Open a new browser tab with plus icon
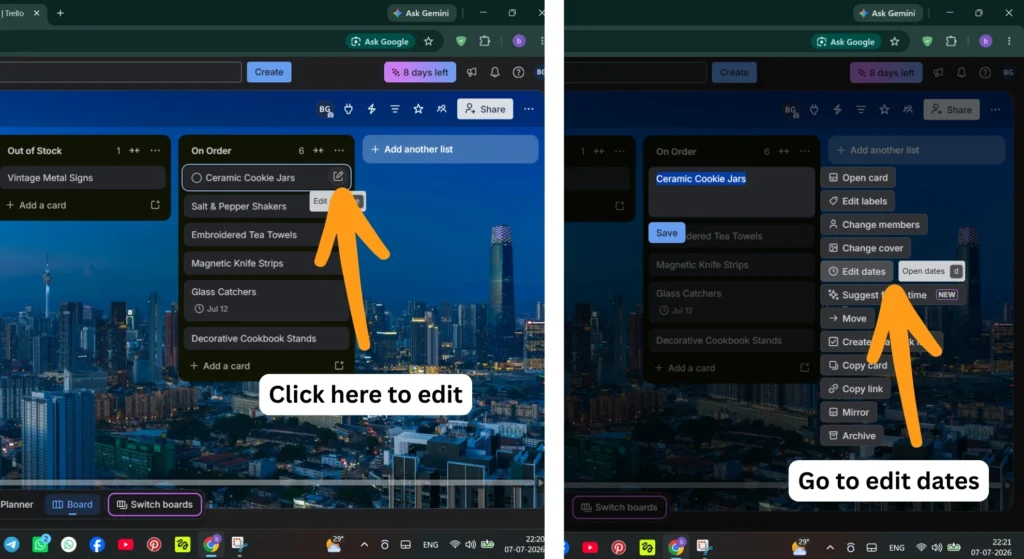The image size is (1024, 559). [60, 13]
